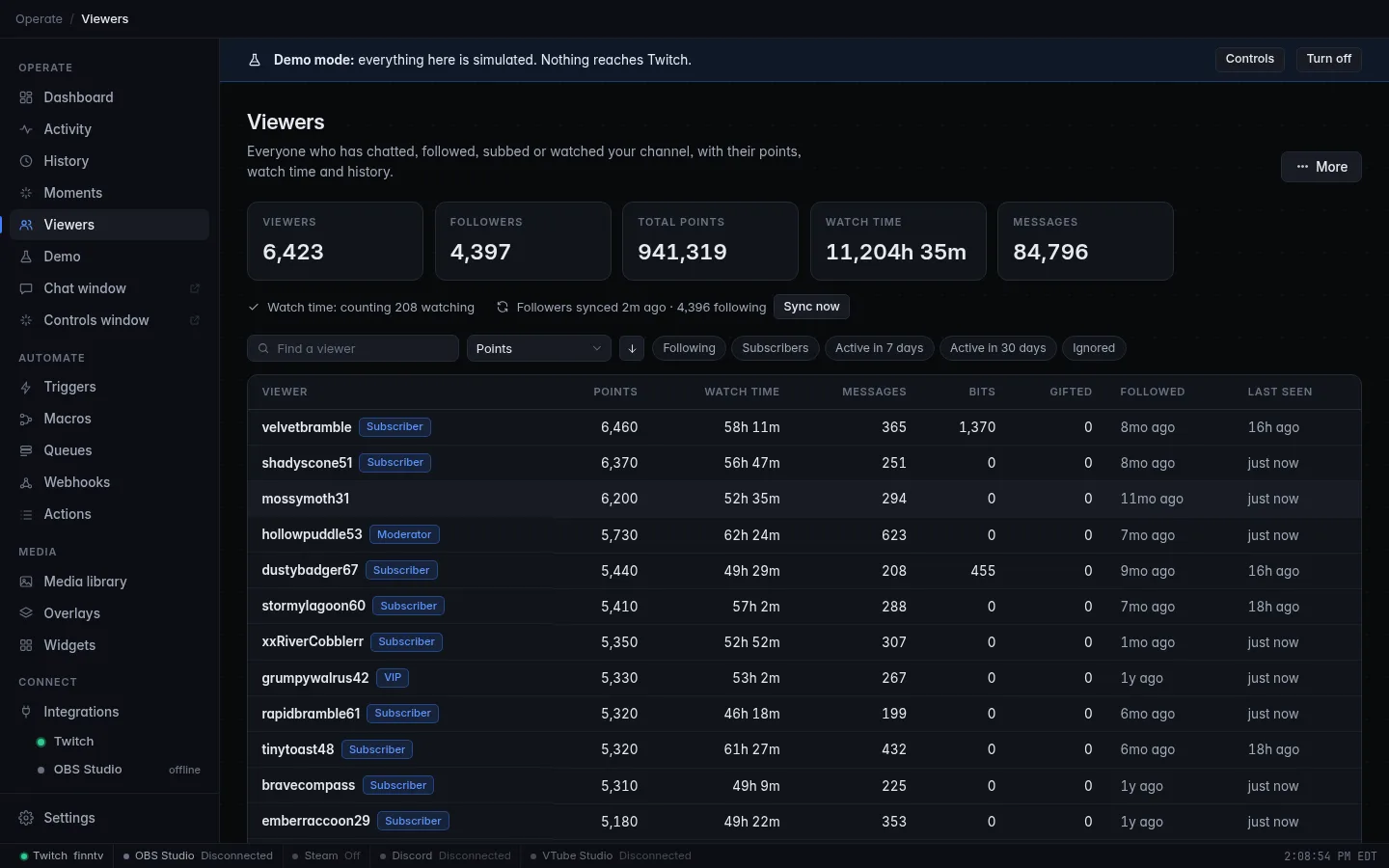
Task: Click the Triggers lightning icon
Action: (x=26, y=387)
